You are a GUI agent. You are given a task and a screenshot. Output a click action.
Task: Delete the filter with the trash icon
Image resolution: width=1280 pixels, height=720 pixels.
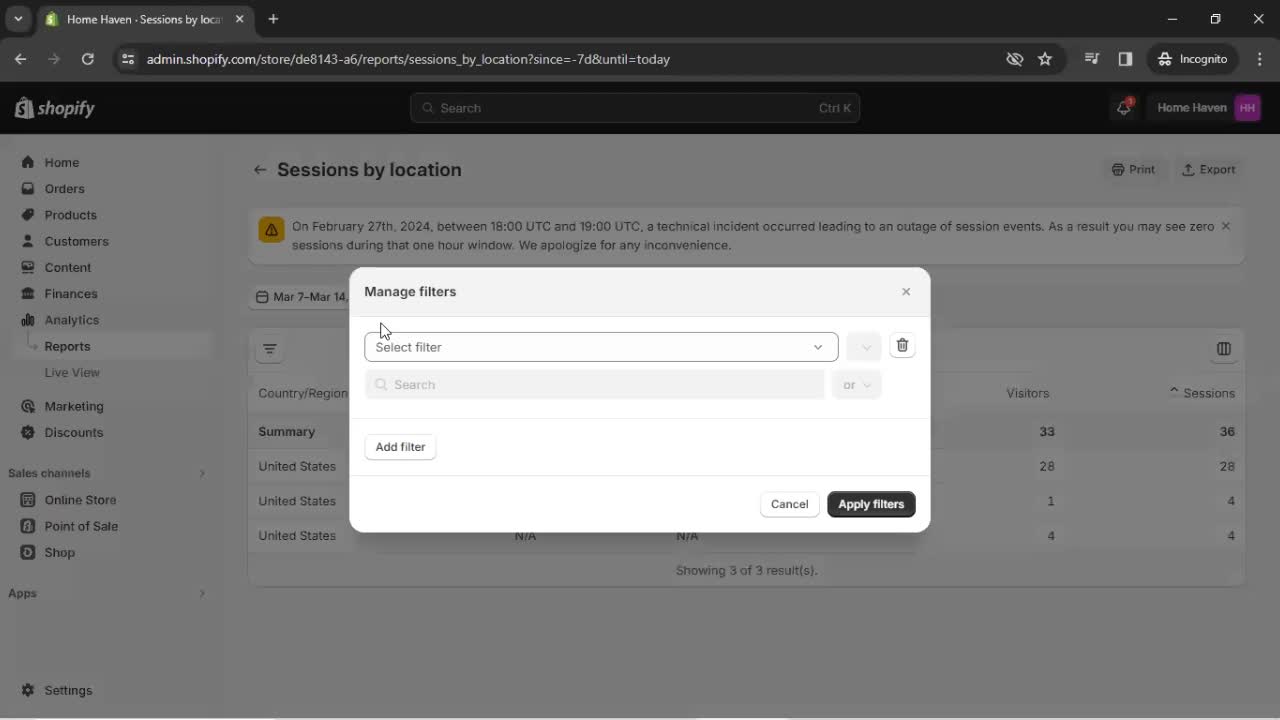902,346
